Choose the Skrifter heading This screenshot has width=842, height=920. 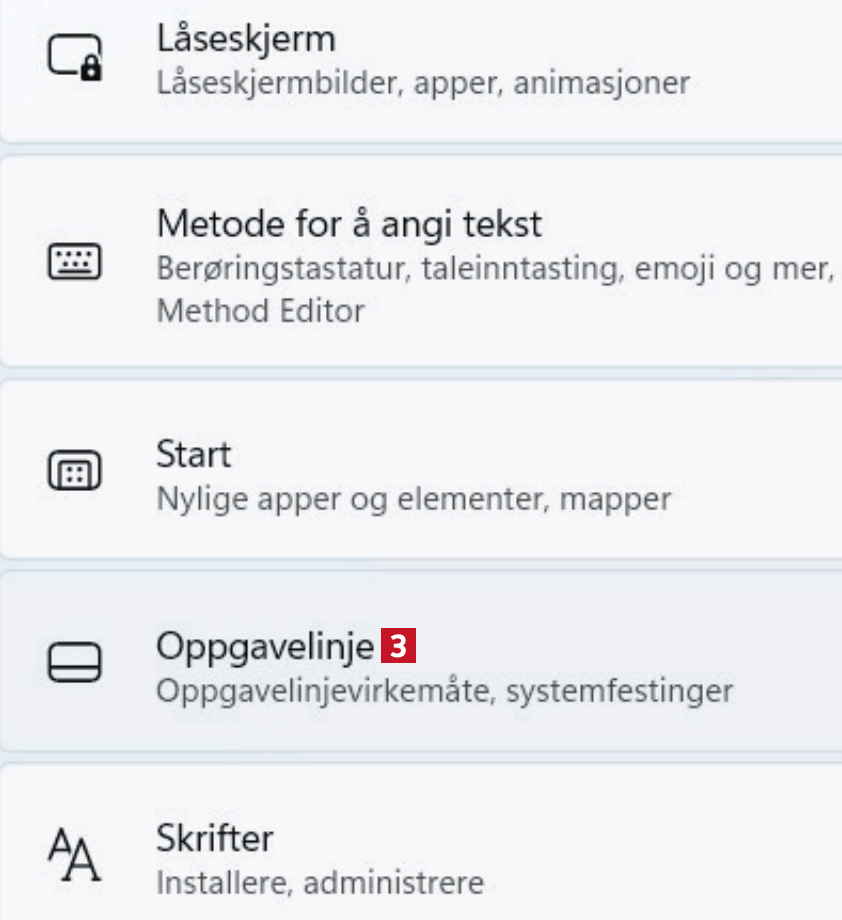215,838
